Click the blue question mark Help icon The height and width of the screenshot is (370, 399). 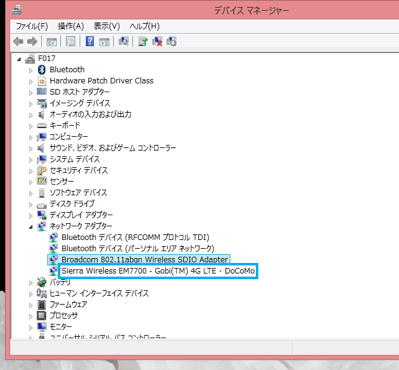coord(90,41)
